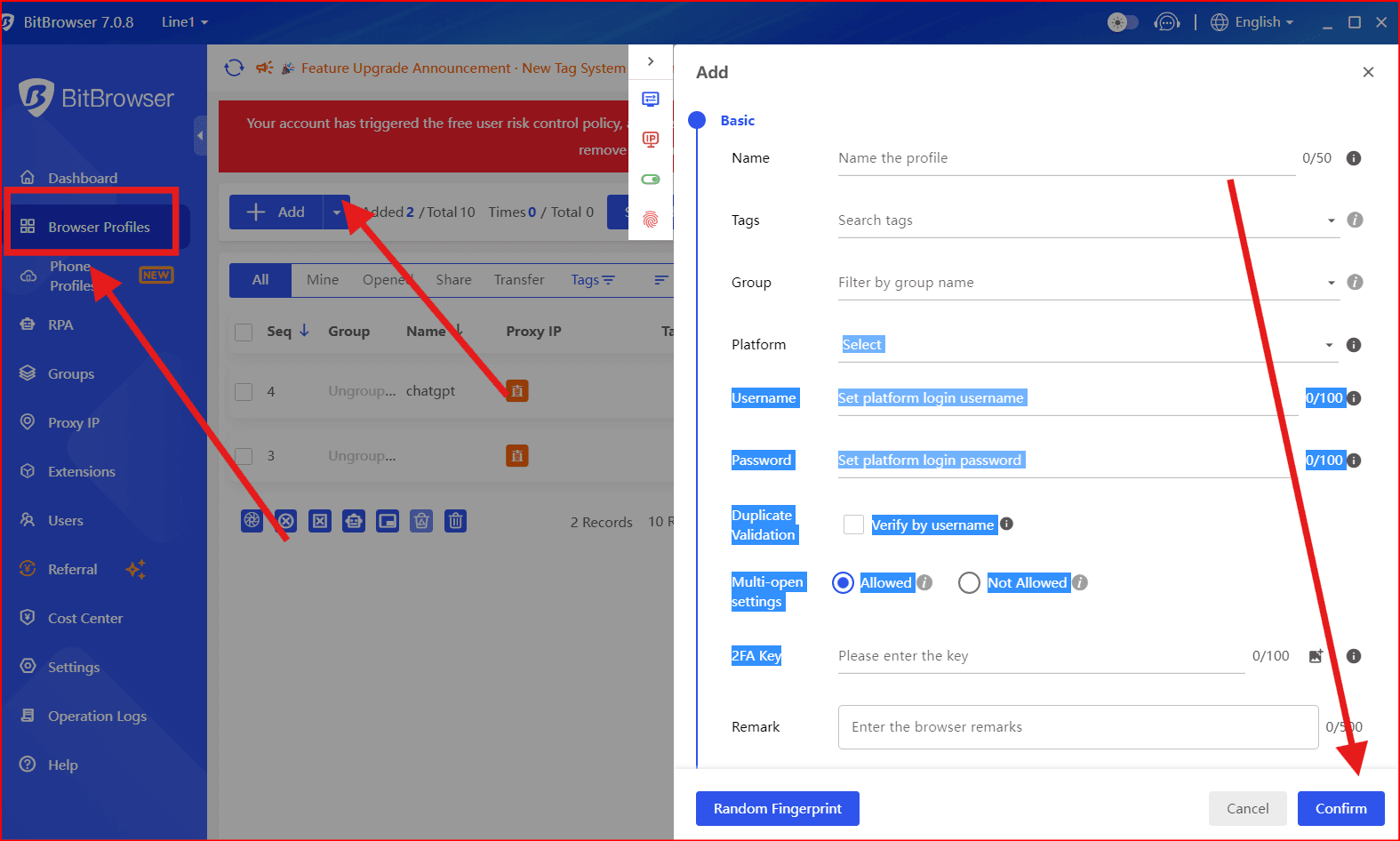Click the robot icon in bottom toolbar

(354, 521)
